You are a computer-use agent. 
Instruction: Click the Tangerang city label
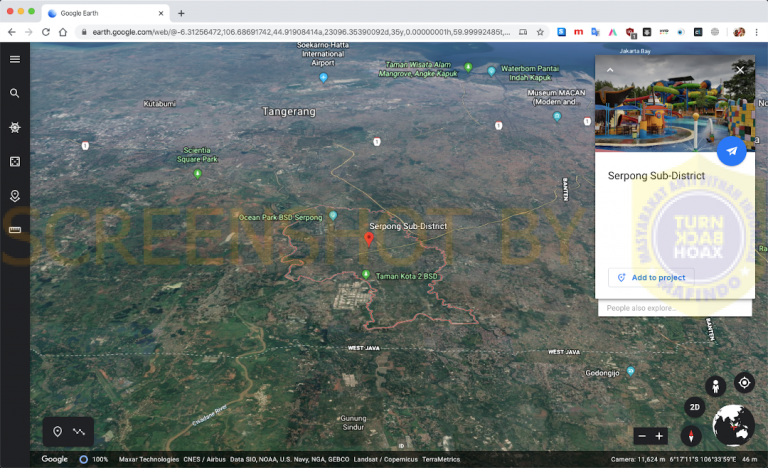[x=289, y=112]
